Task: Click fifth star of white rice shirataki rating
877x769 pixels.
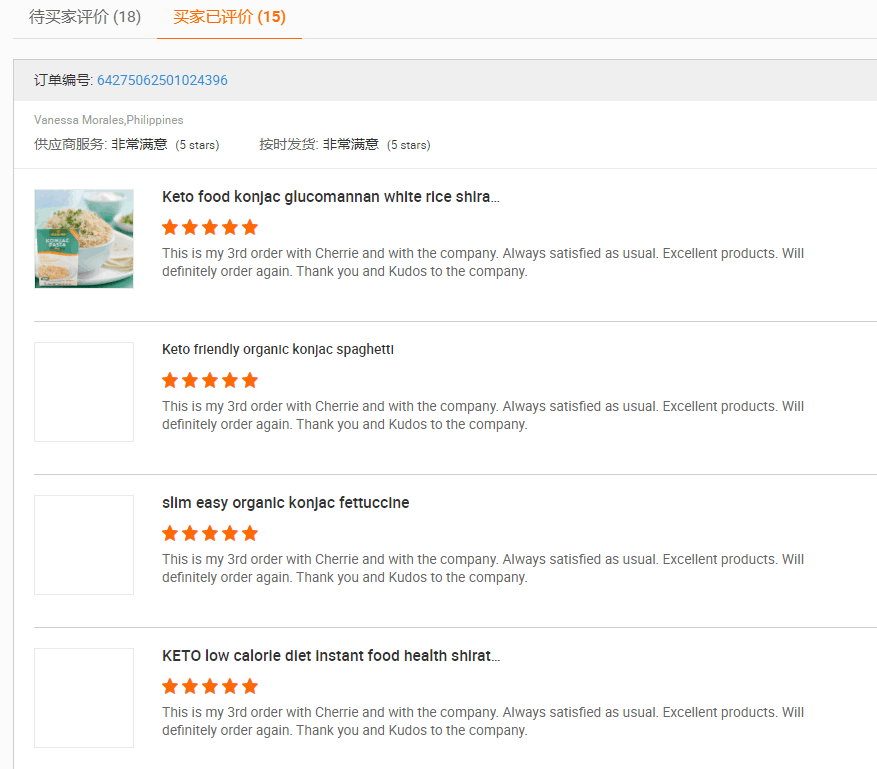Action: [x=250, y=227]
